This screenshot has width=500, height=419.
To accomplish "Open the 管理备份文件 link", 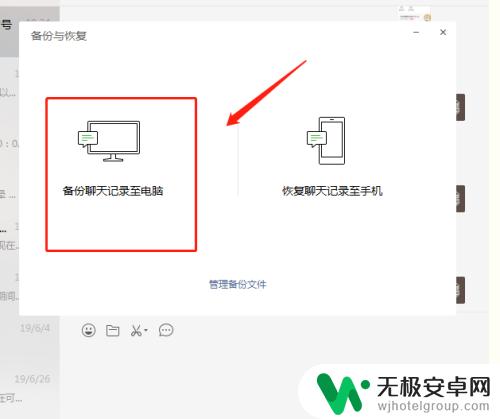I will click(238, 284).
